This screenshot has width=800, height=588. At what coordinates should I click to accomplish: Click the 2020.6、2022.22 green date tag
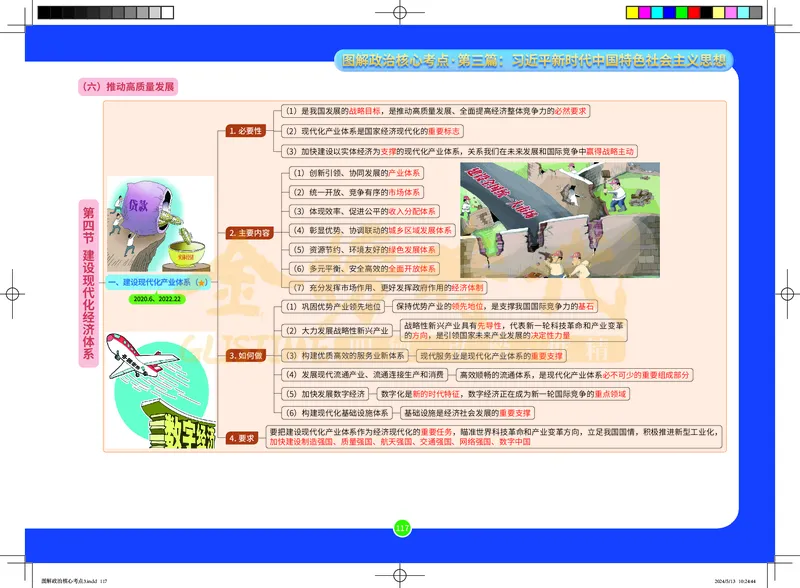[156, 298]
